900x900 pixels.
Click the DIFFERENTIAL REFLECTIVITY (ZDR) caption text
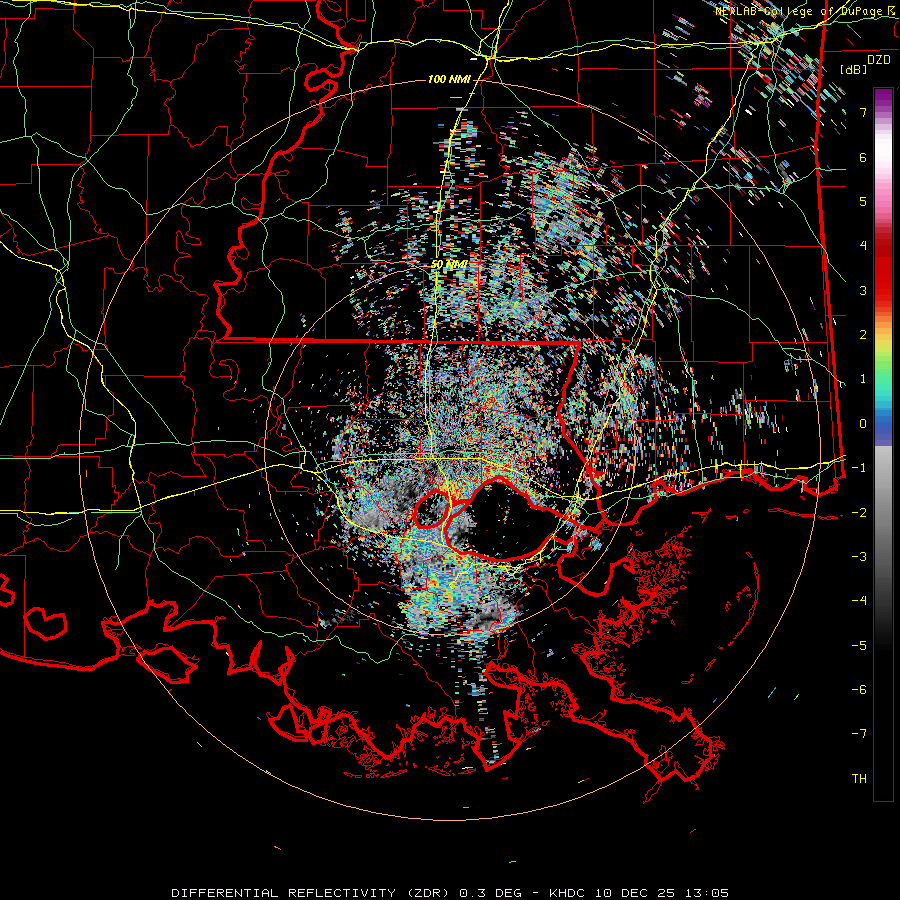point(312,893)
